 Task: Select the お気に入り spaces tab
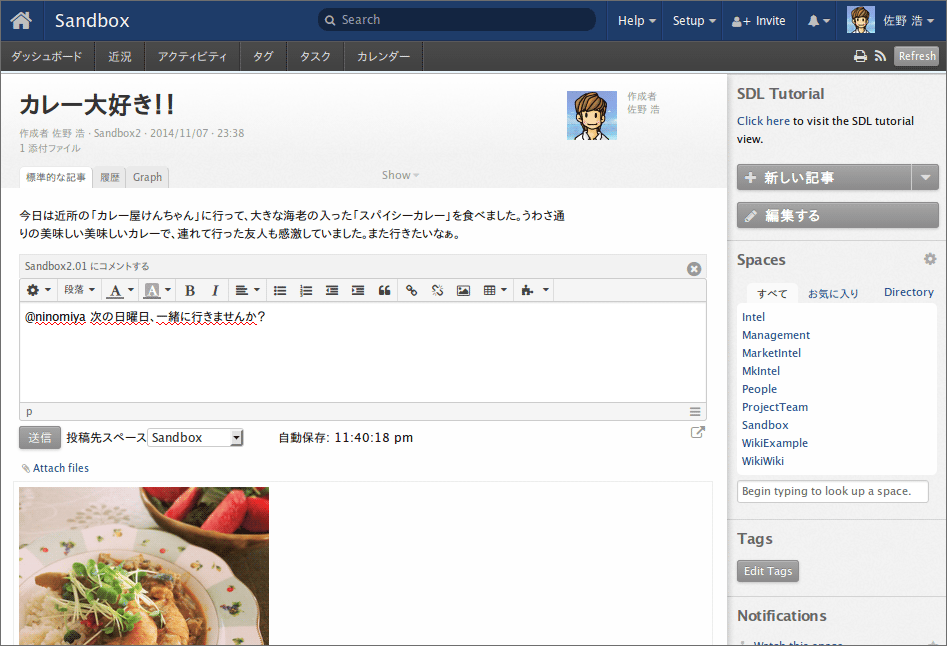click(x=833, y=293)
